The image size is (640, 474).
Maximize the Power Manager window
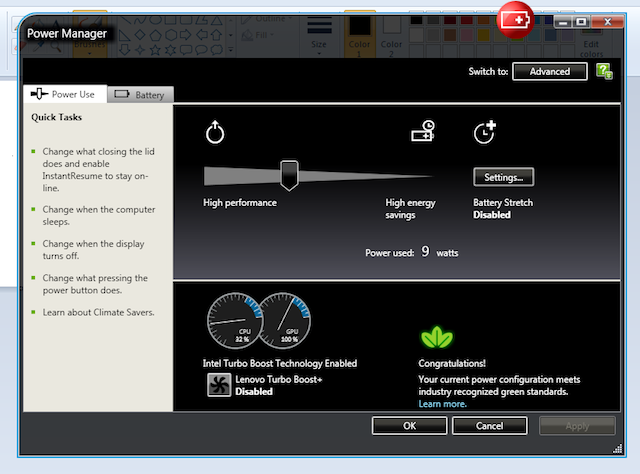tap(581, 22)
